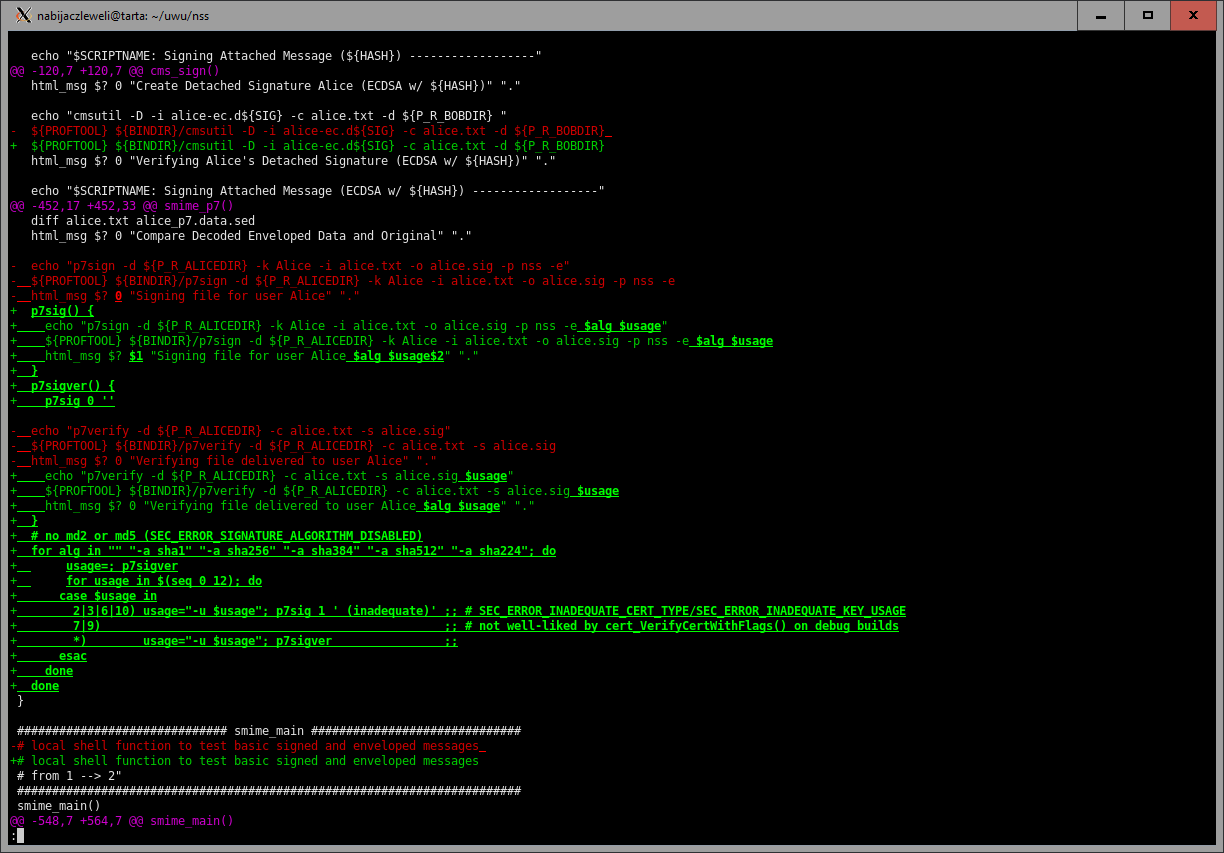Minimize the terminal window
Image resolution: width=1224 pixels, height=853 pixels.
click(1100, 15)
